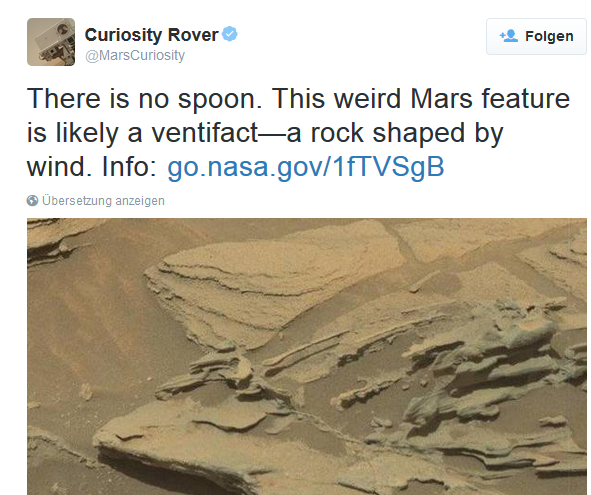This screenshot has height=495, width=591.
Task: Click the add-person icon in Folgen
Action: [x=508, y=36]
